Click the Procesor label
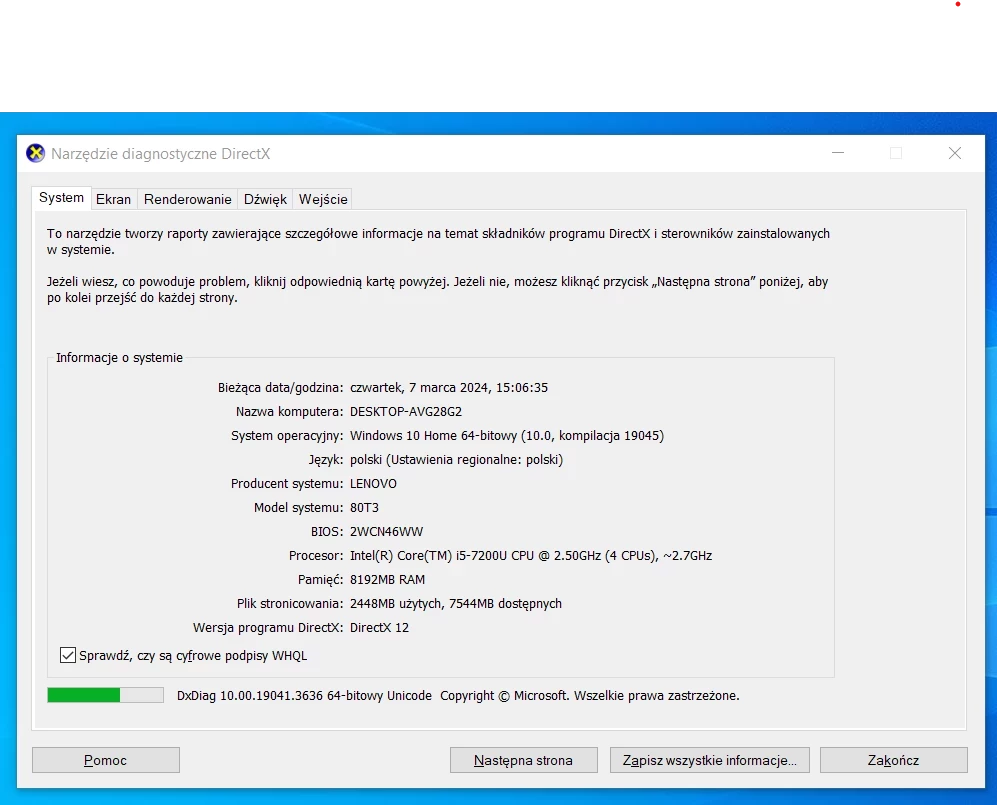997x805 pixels. [316, 556]
